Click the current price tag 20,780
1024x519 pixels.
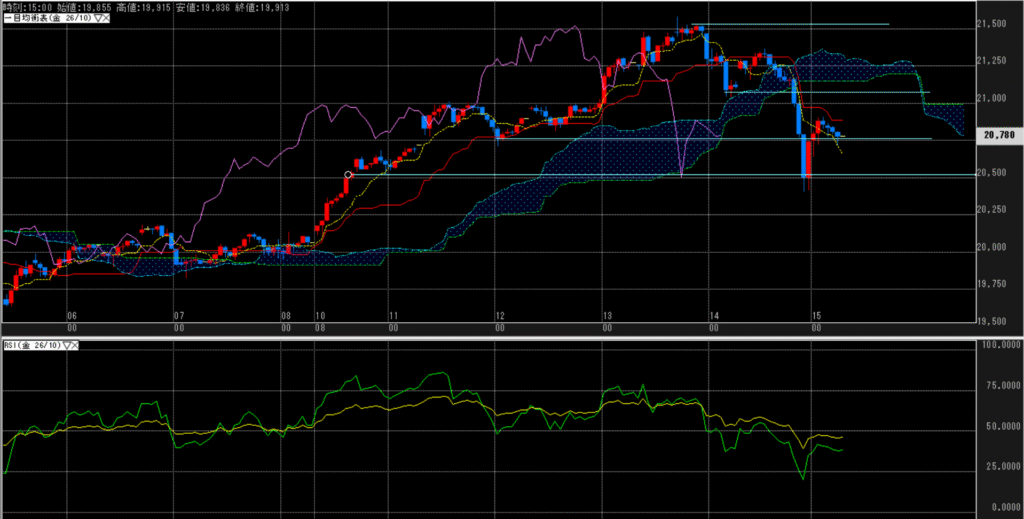click(x=1000, y=134)
